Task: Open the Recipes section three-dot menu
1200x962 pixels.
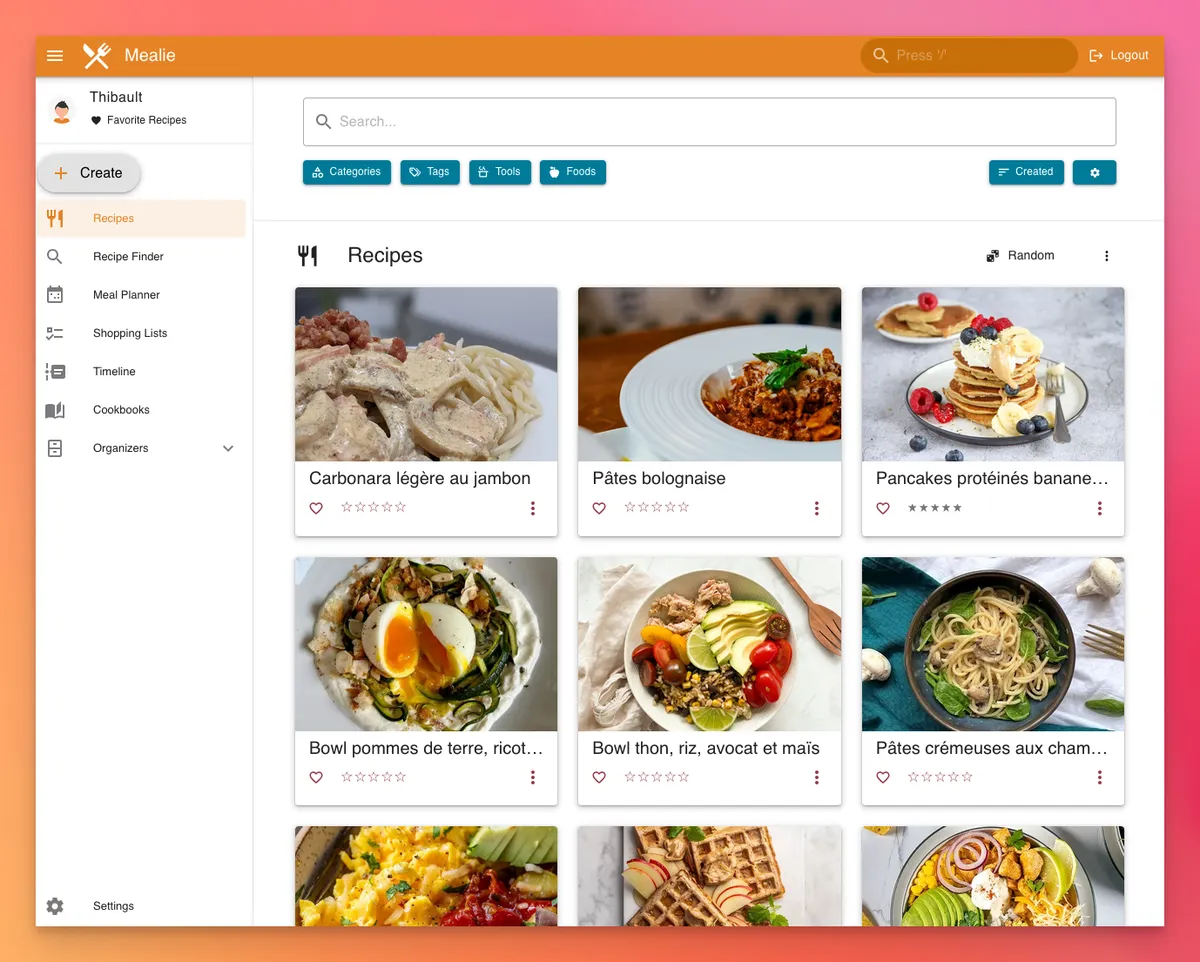Action: click(1106, 256)
